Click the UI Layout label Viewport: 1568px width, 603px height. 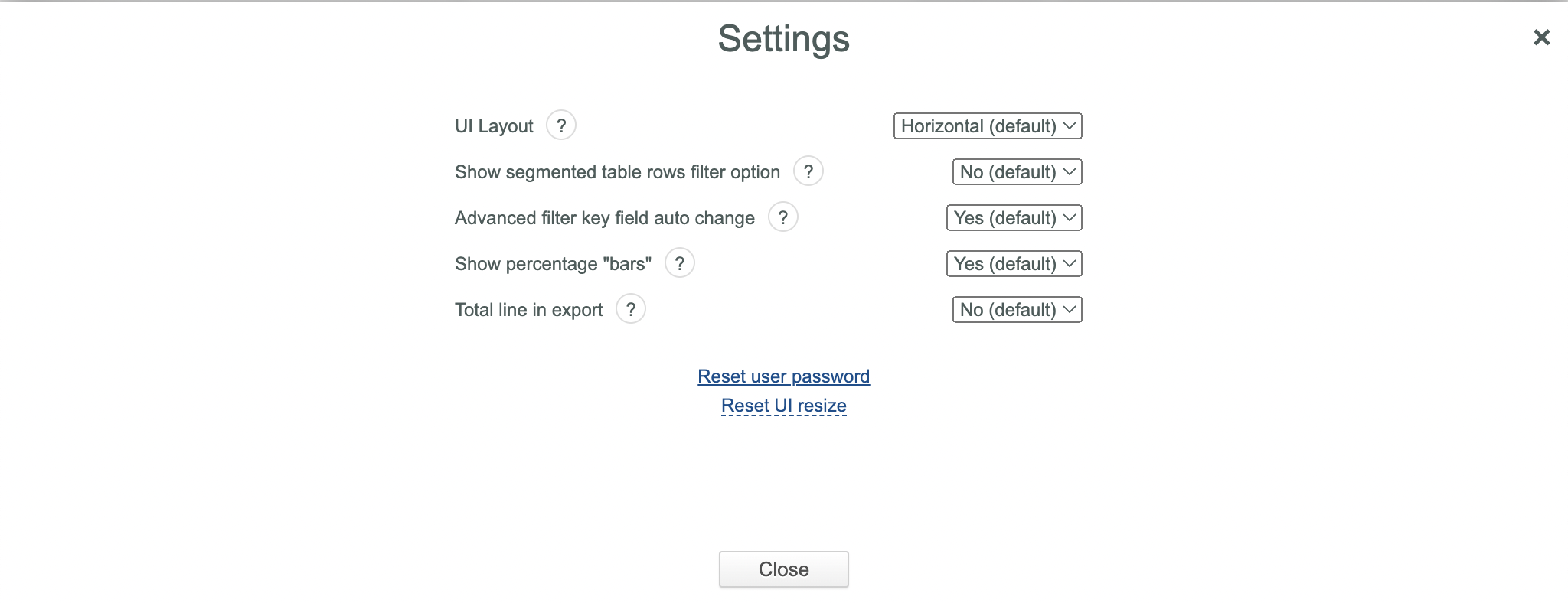click(494, 126)
